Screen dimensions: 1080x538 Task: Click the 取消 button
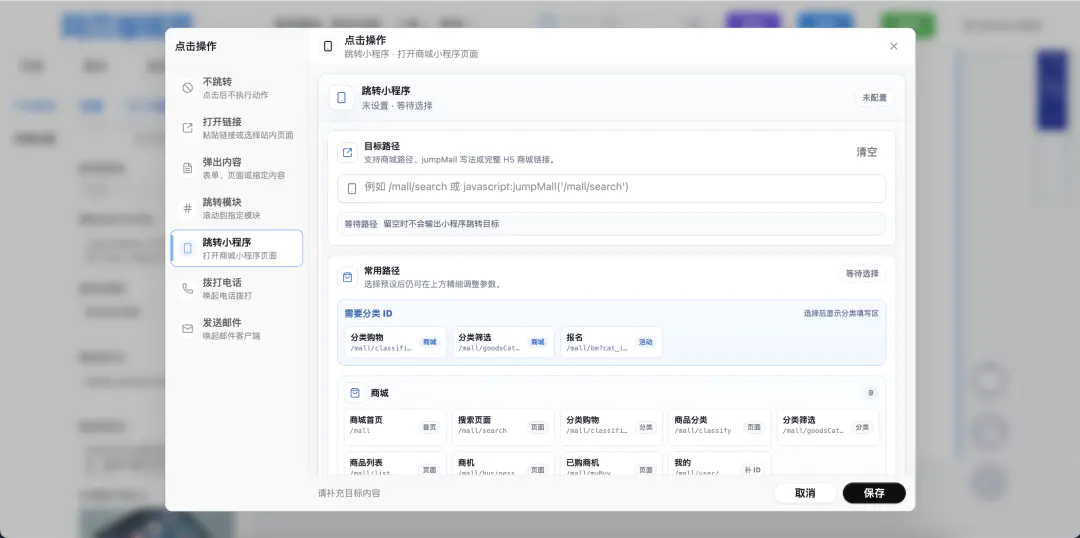pyautogui.click(x=805, y=493)
